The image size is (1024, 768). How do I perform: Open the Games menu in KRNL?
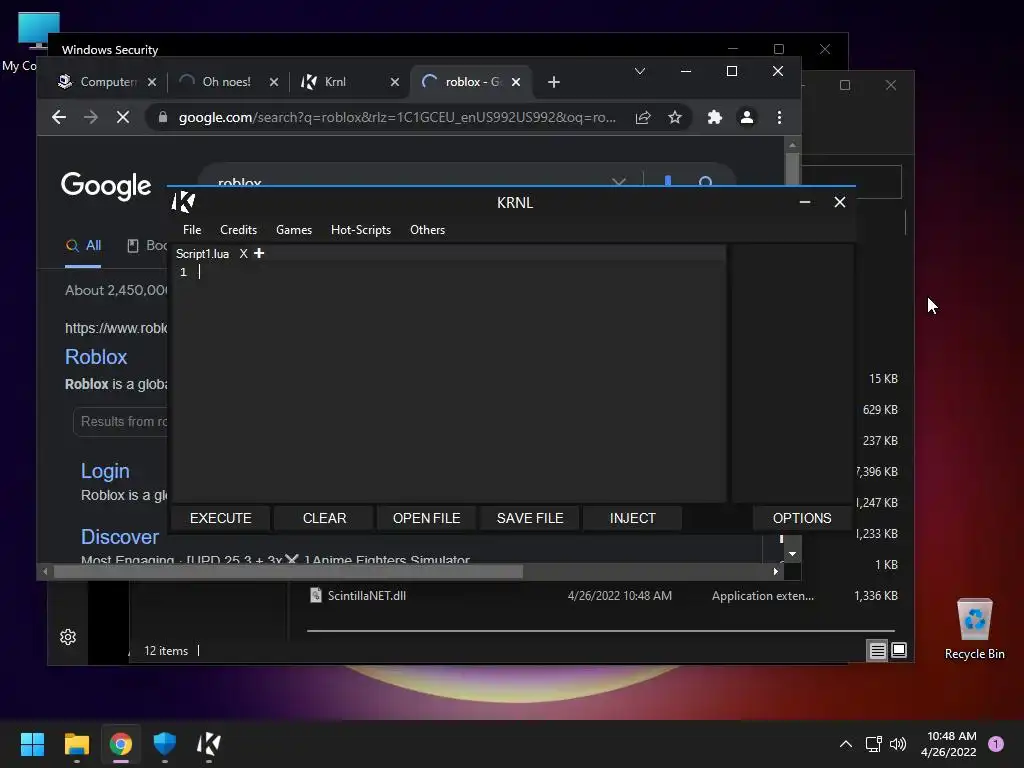294,230
